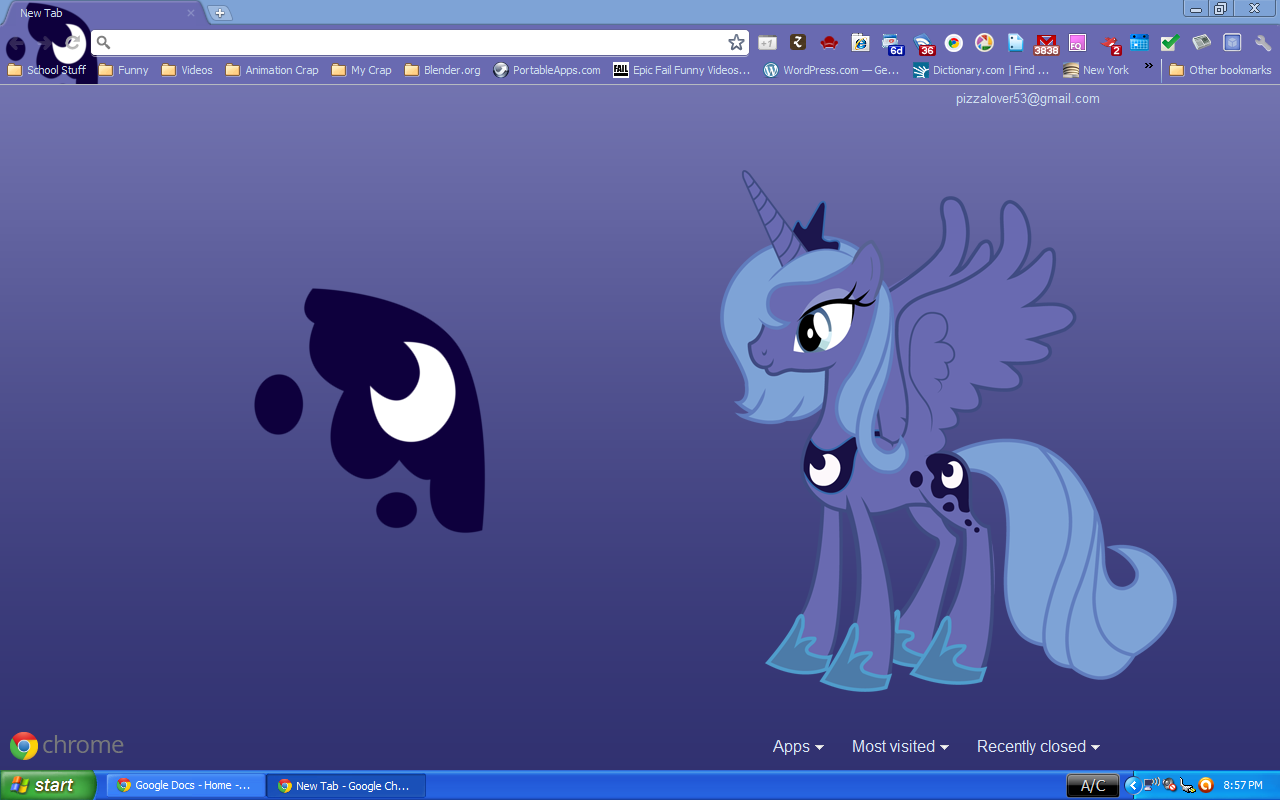The width and height of the screenshot is (1280, 800).
Task: Expand the Recently closed menu
Action: 1038,746
